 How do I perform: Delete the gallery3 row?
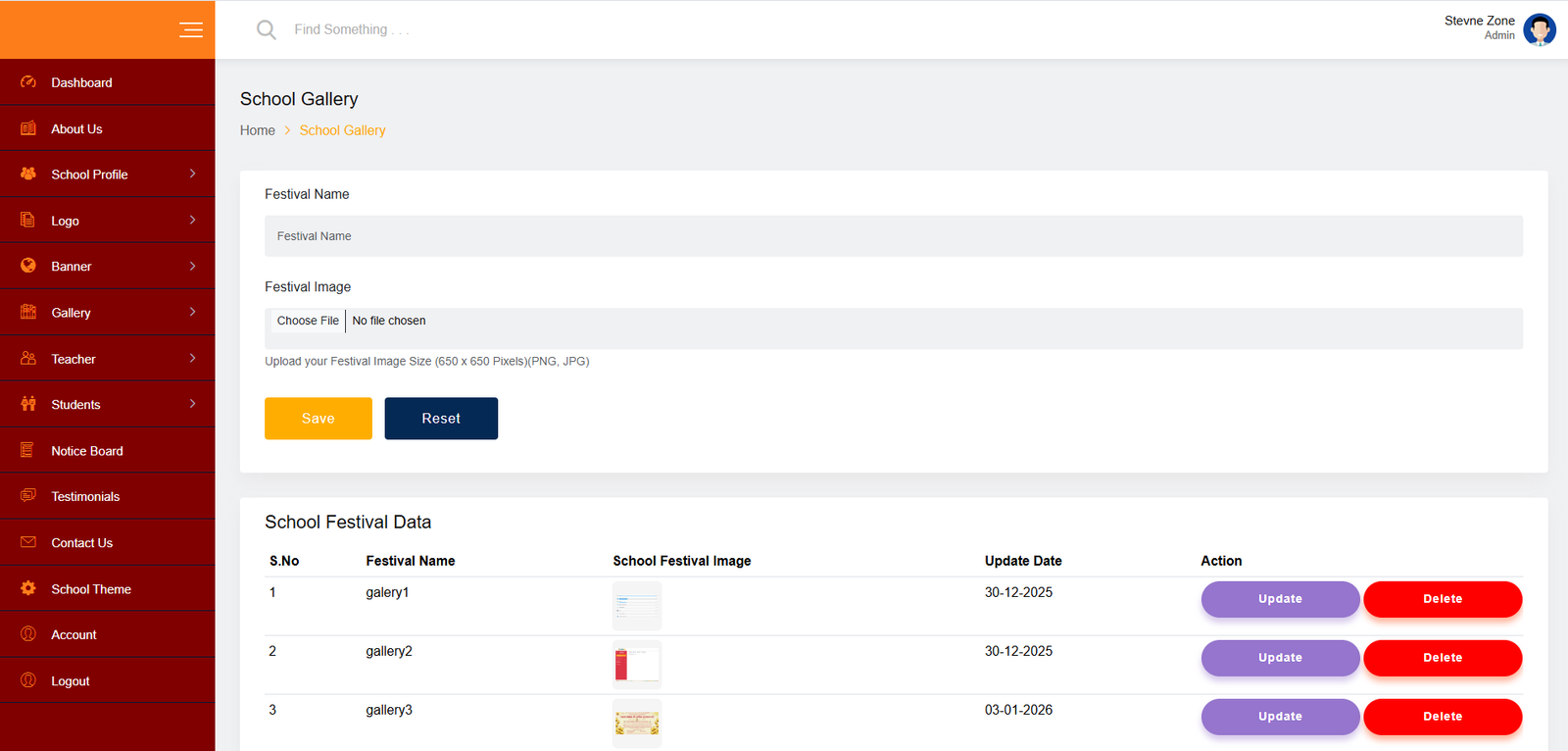click(x=1443, y=717)
